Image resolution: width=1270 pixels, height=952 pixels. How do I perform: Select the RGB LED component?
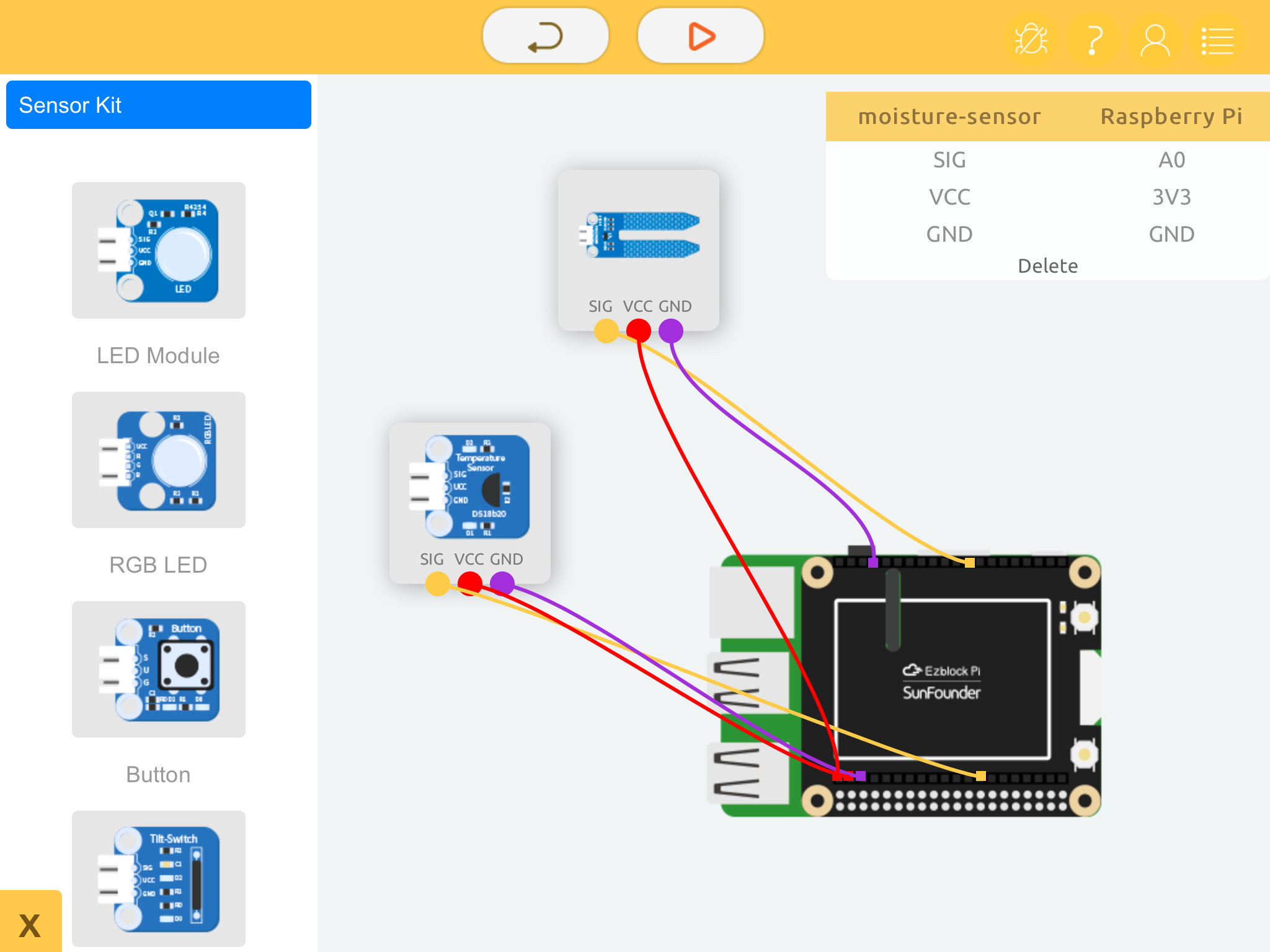coord(159,460)
